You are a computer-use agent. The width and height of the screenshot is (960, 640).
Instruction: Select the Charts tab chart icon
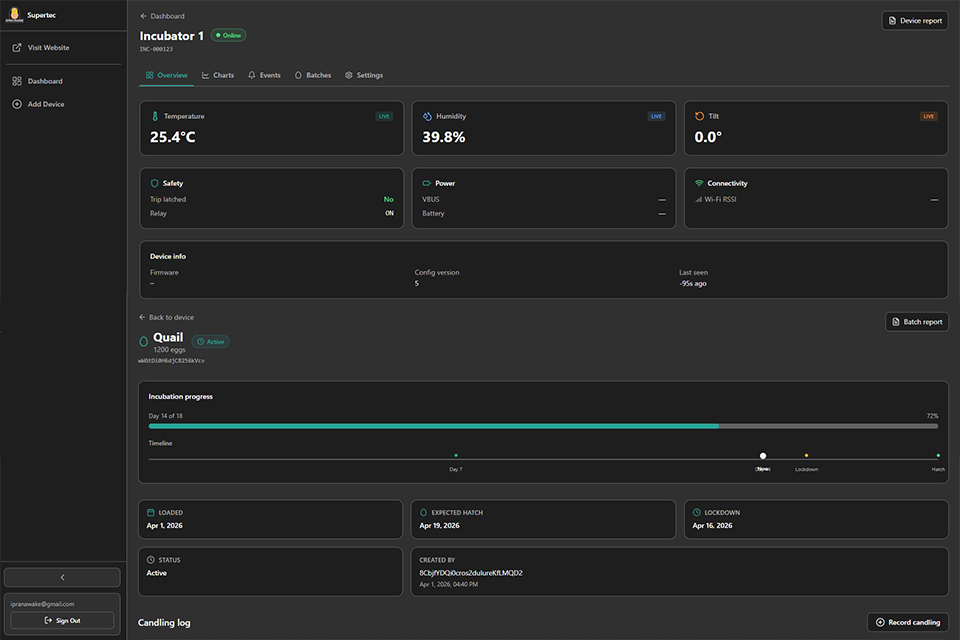click(204, 74)
